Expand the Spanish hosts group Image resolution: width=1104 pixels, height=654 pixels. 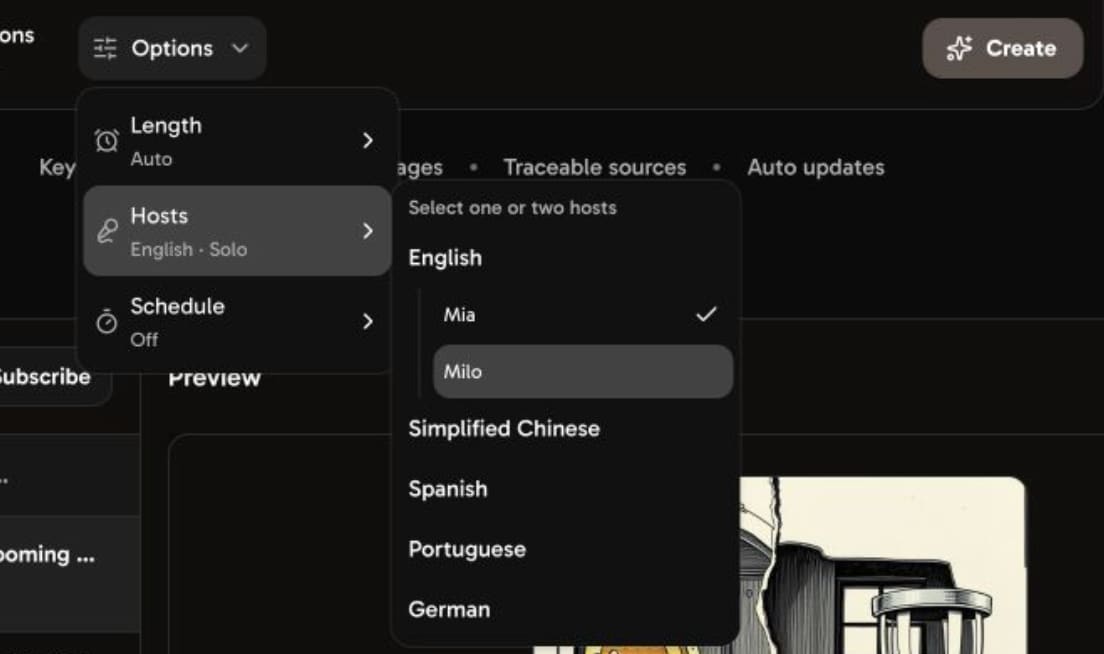point(448,489)
